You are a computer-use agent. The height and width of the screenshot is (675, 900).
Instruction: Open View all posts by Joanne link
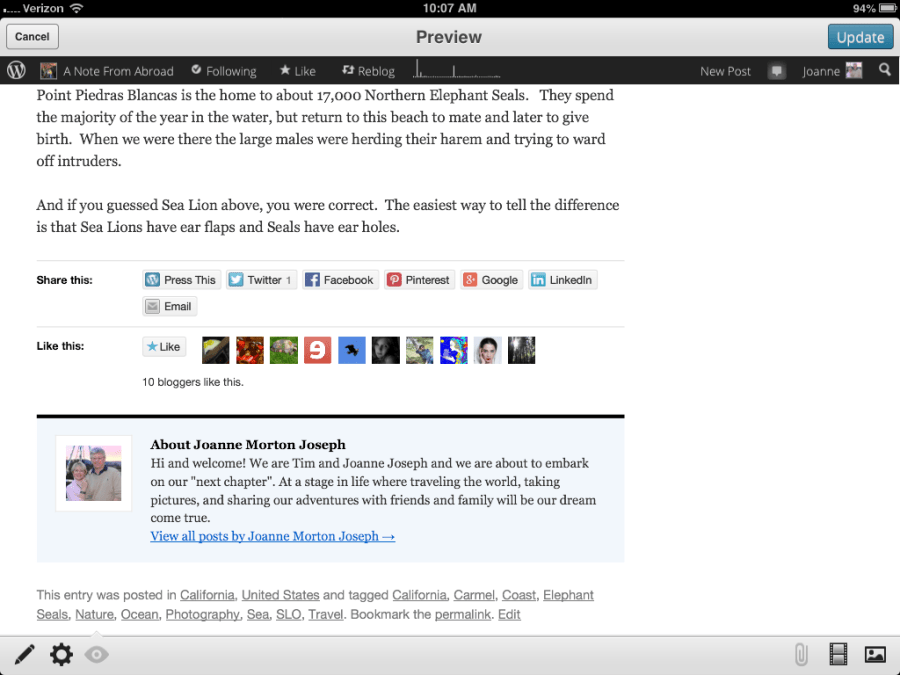272,536
